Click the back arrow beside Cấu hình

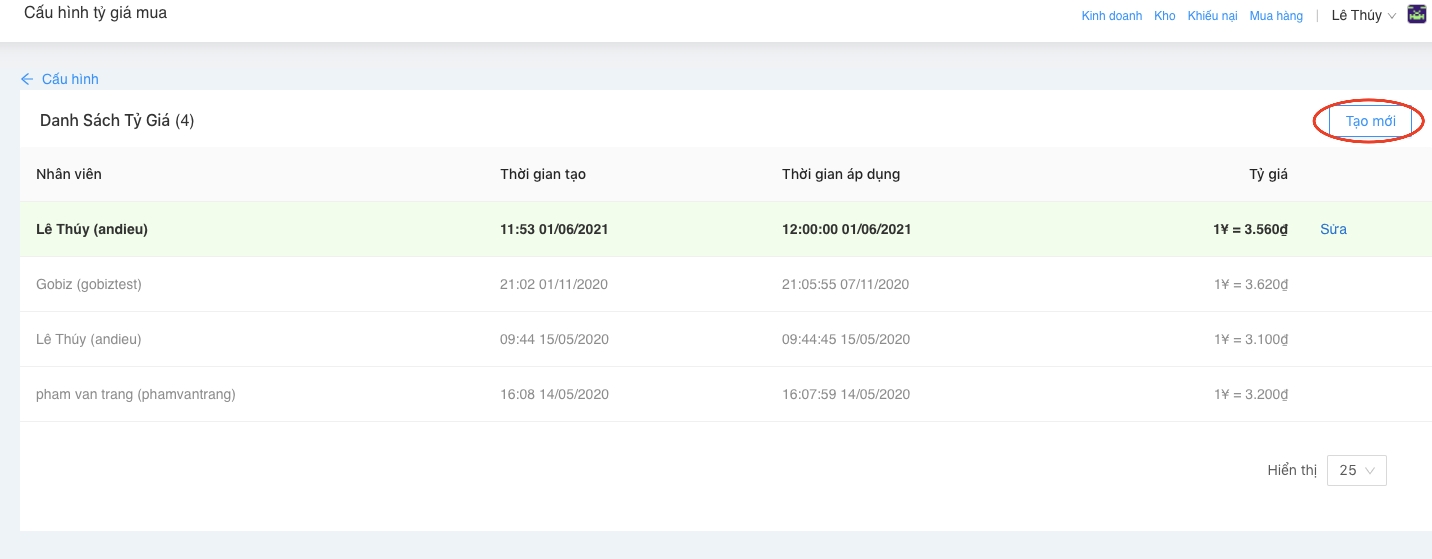pos(27,79)
